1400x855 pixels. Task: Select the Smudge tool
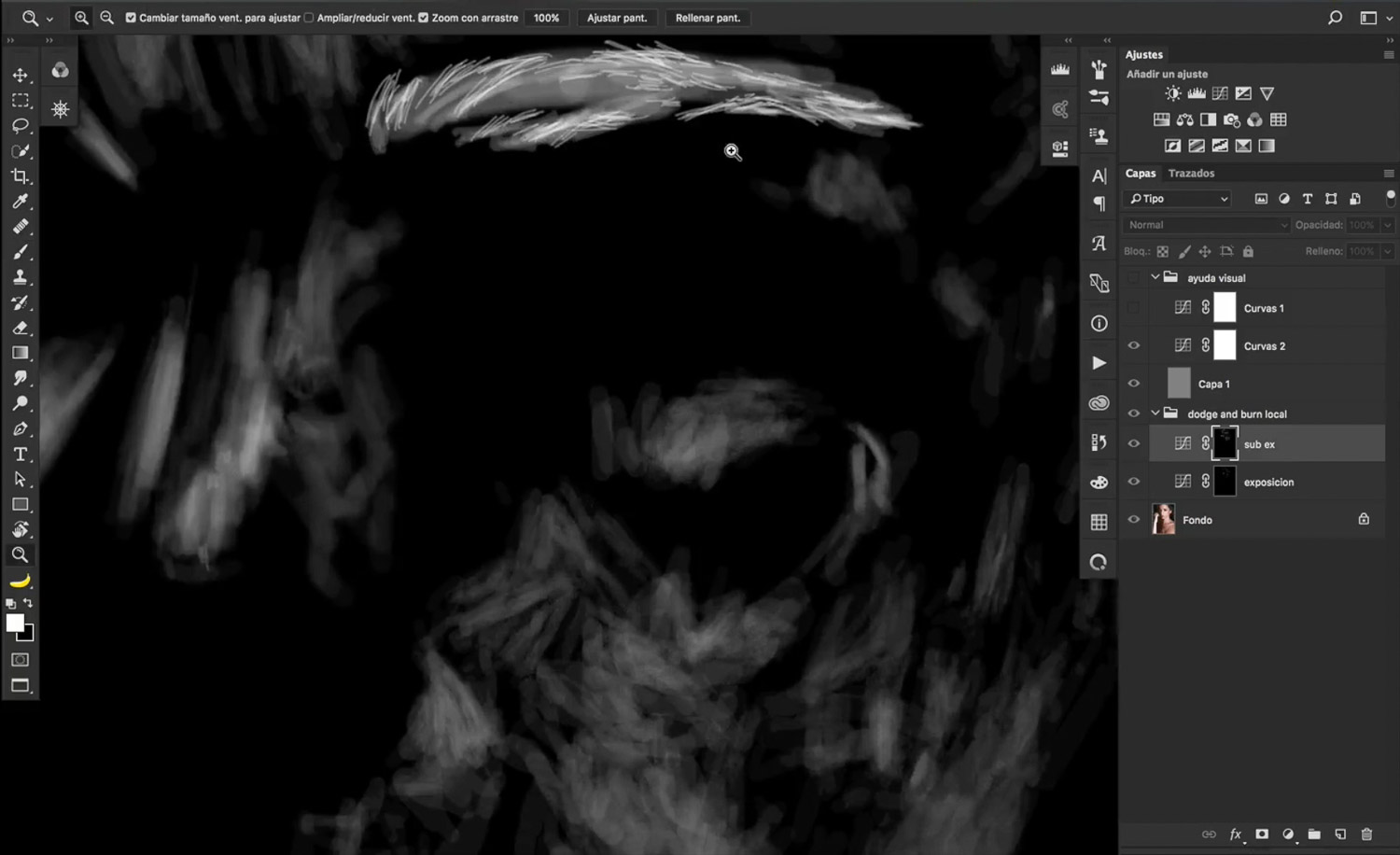tap(20, 378)
